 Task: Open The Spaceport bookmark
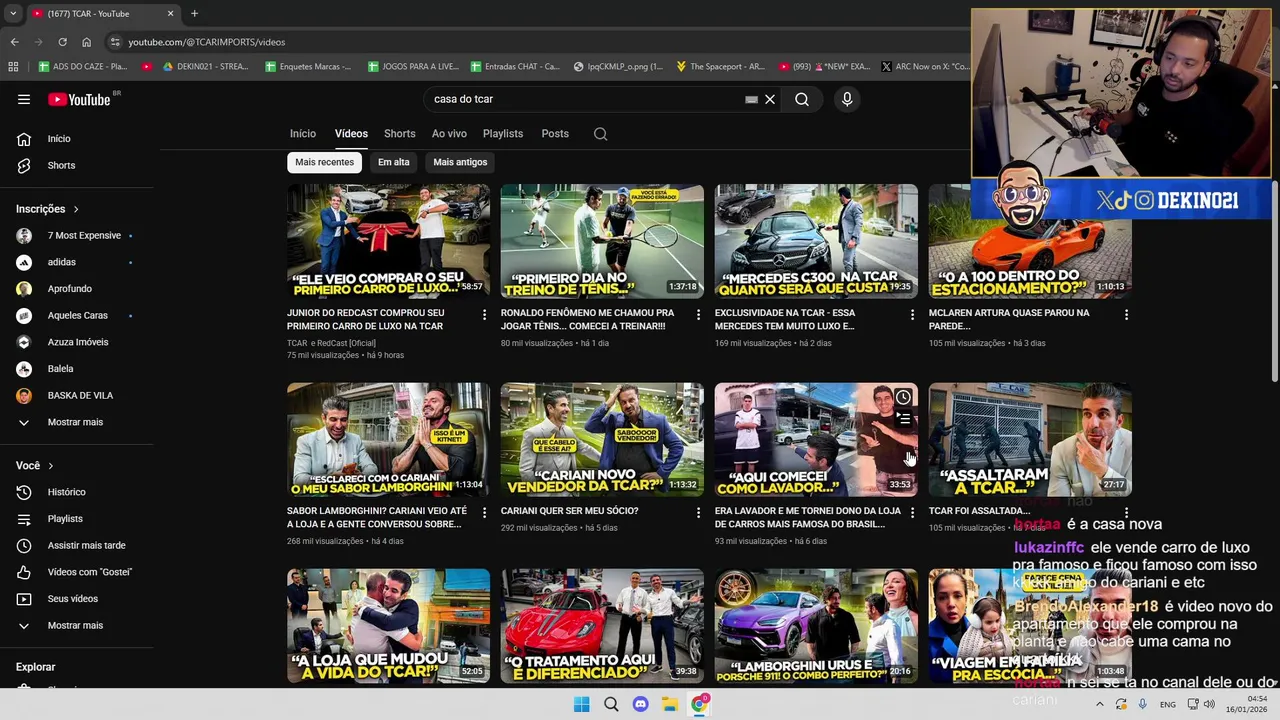point(720,67)
